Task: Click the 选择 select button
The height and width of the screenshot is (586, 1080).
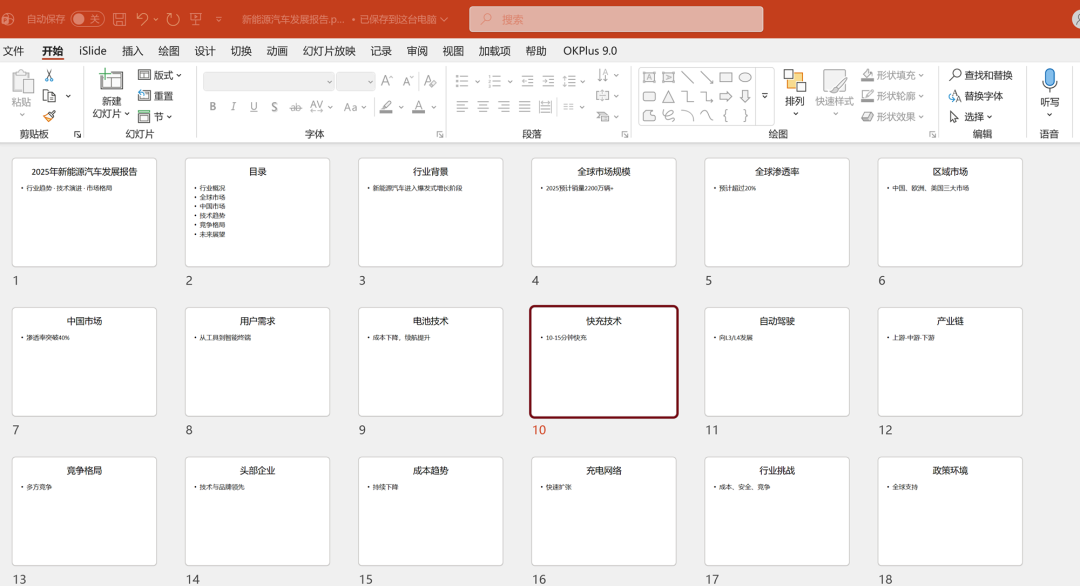Action: click(971, 116)
